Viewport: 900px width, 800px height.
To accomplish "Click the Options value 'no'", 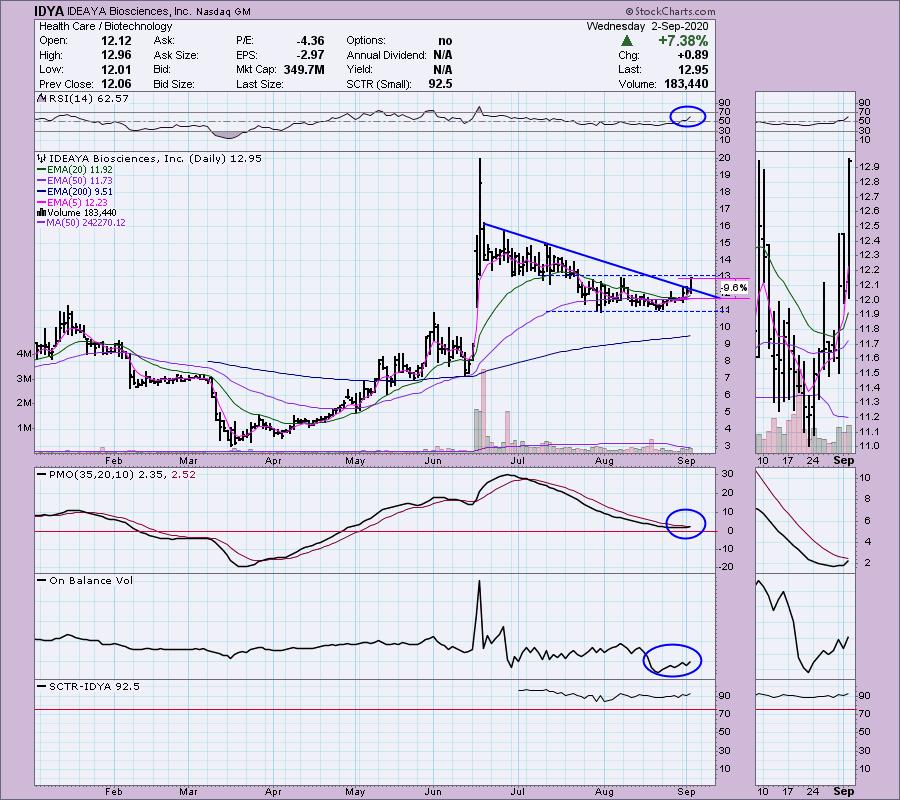I will coord(445,41).
